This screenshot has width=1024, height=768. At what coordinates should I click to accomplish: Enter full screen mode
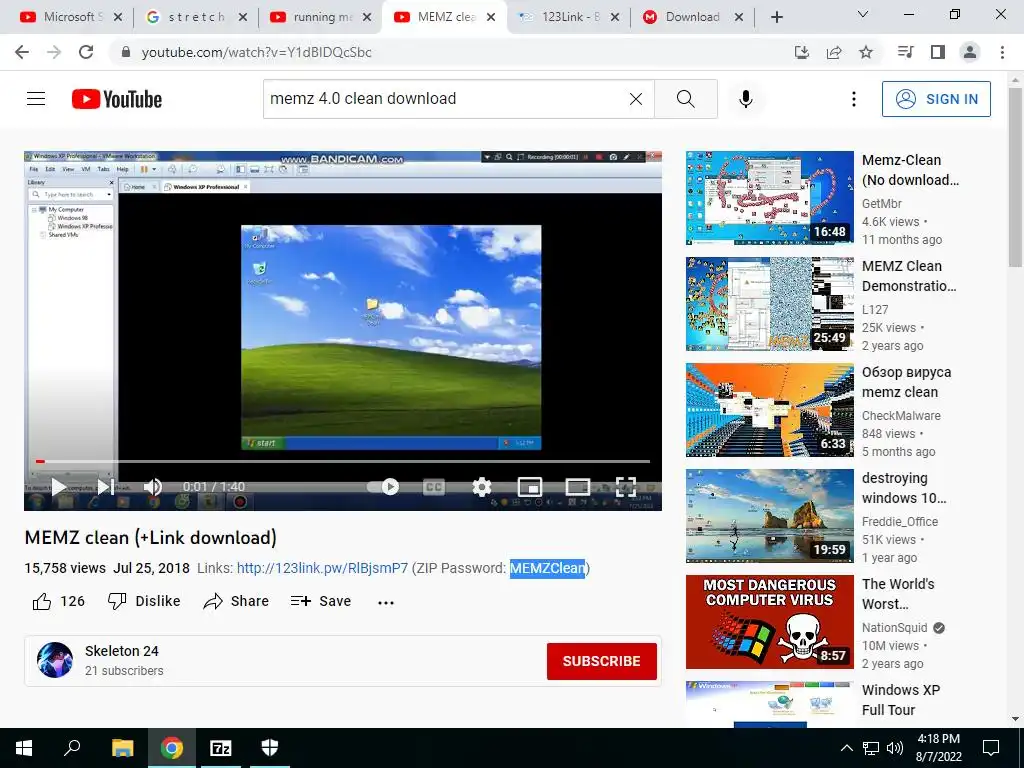click(x=626, y=487)
